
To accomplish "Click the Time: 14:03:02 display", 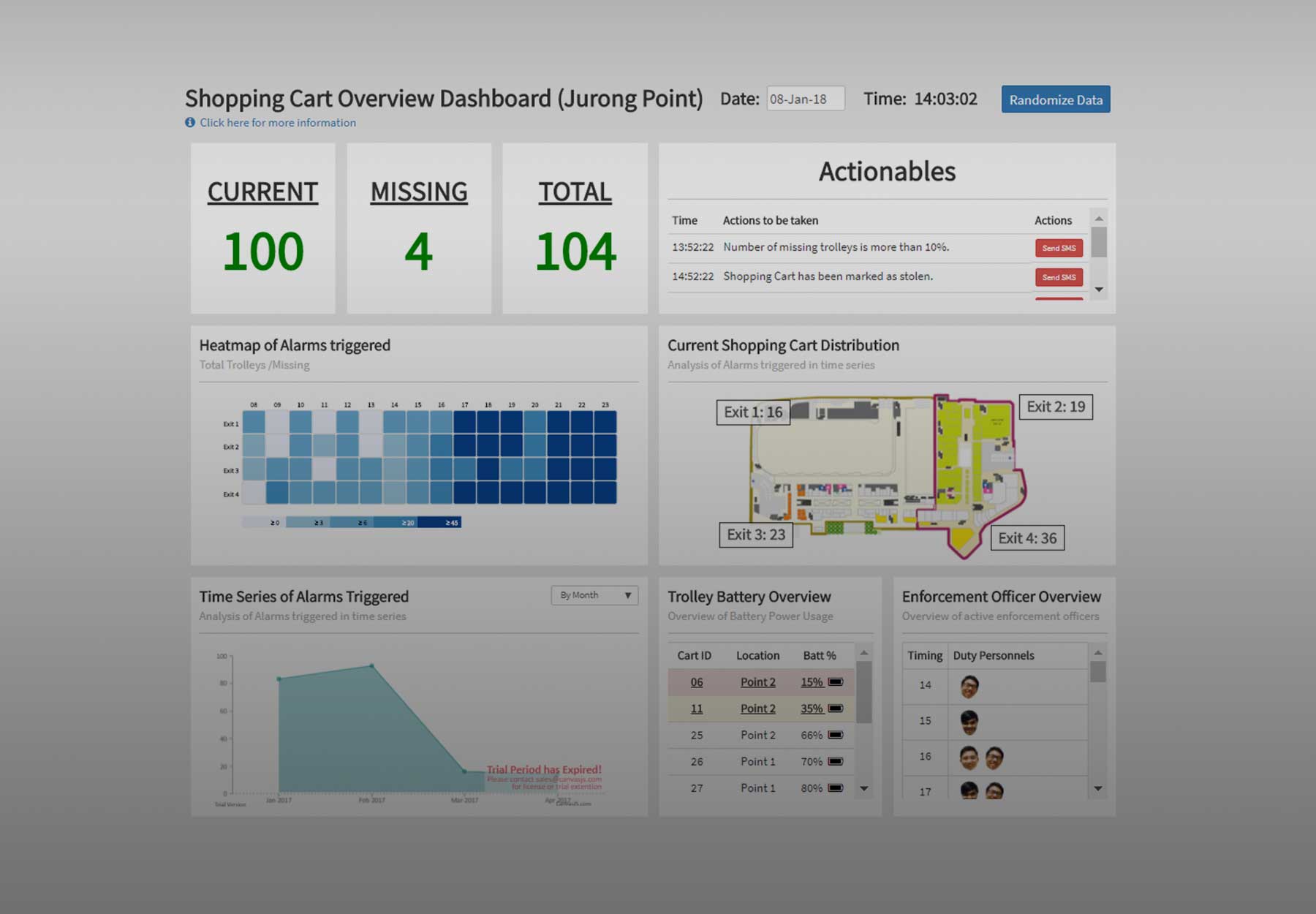I will tap(920, 99).
